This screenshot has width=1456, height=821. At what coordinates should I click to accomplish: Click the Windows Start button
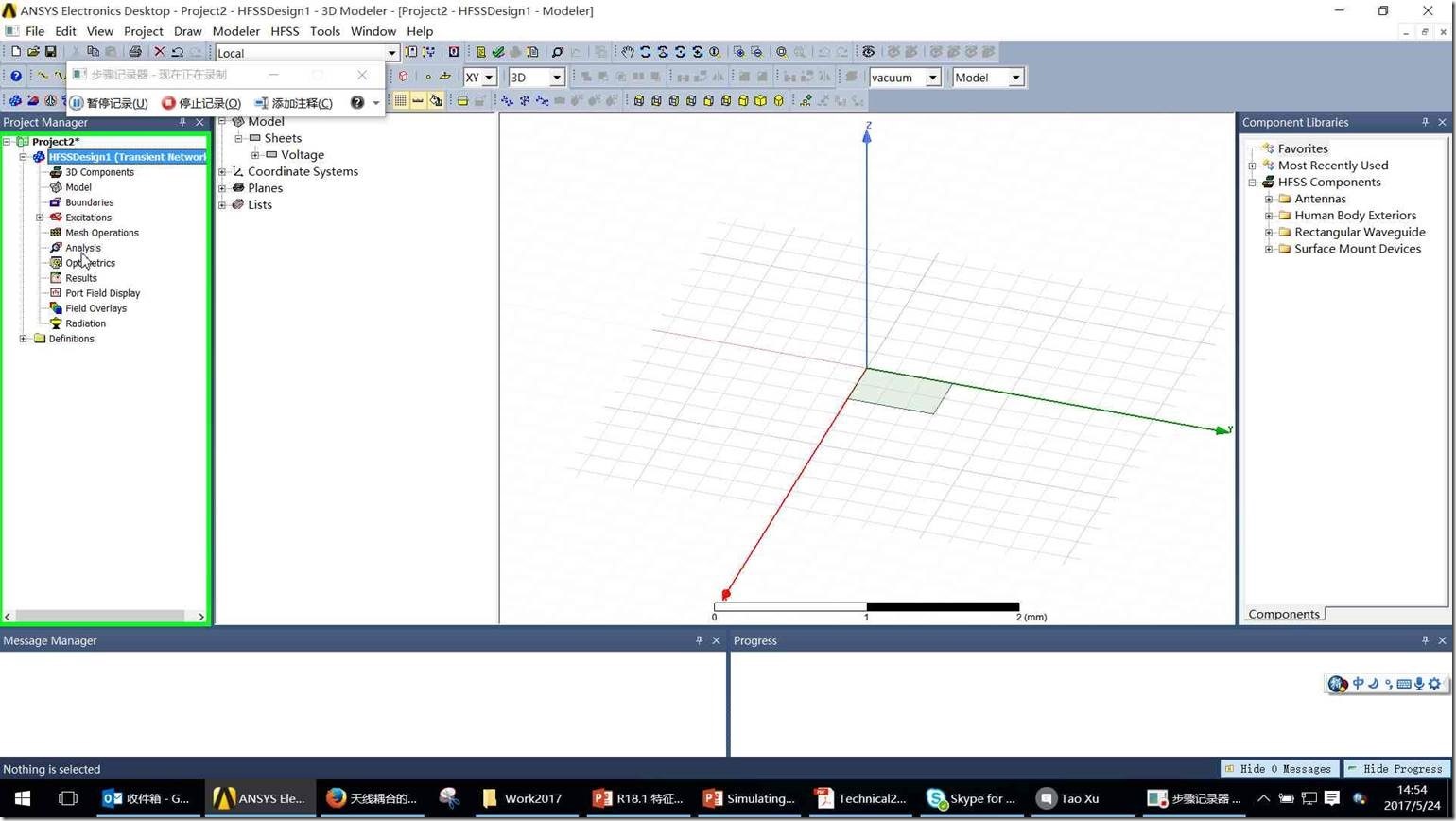(23, 798)
